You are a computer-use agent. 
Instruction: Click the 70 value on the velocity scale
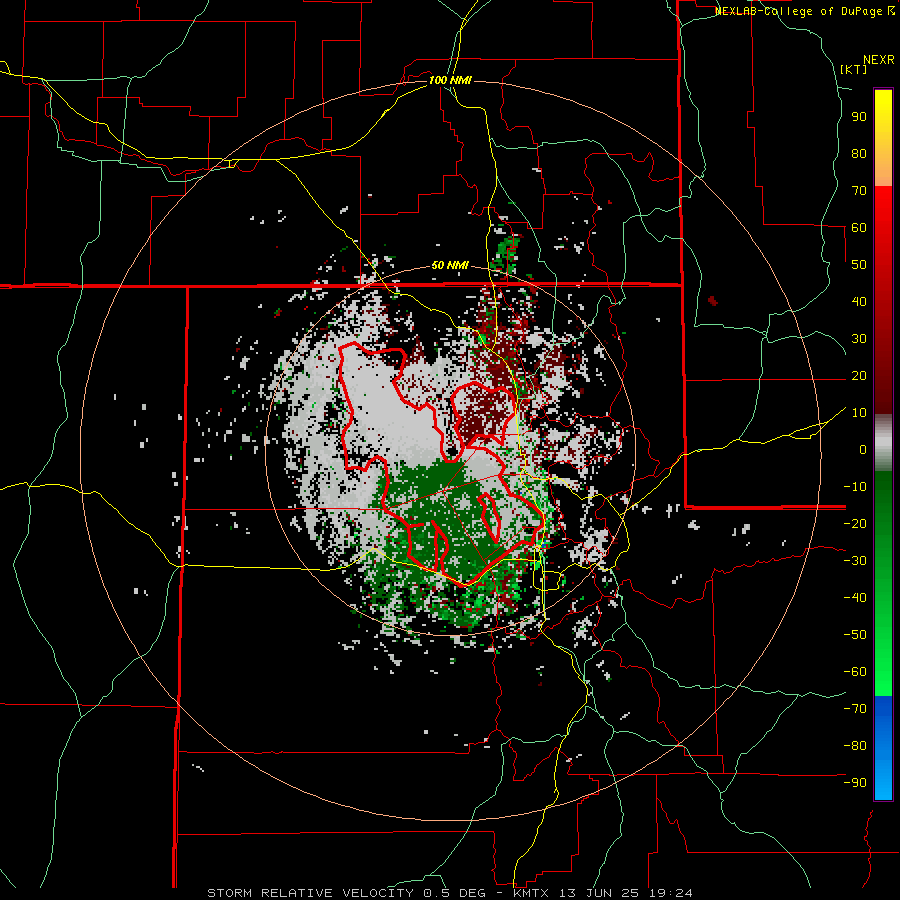[859, 191]
